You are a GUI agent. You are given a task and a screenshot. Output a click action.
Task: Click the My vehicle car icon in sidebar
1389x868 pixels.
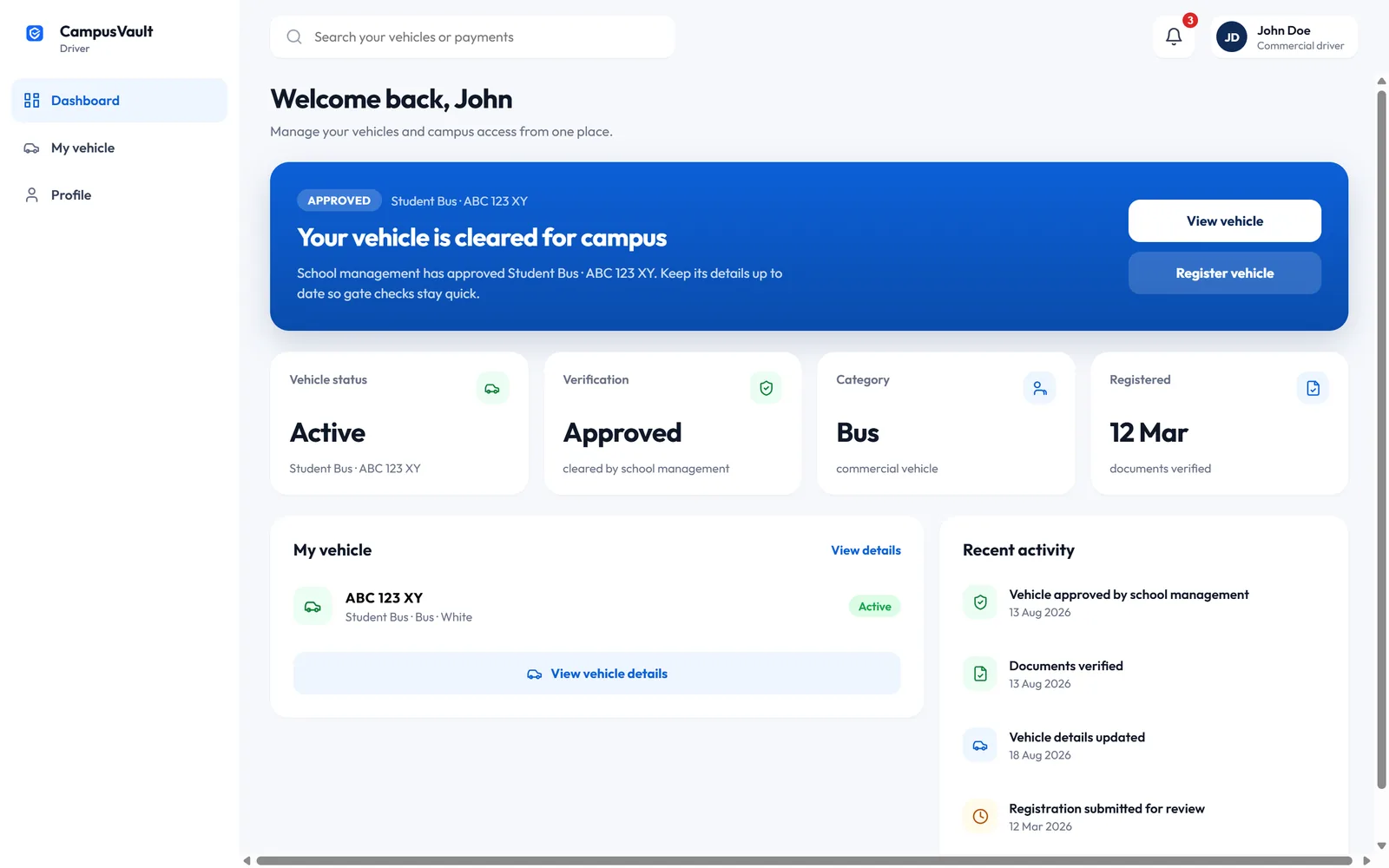(32, 148)
